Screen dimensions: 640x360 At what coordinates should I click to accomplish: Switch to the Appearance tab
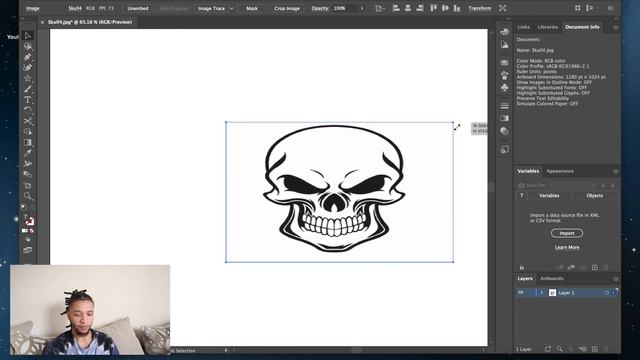[x=560, y=171]
